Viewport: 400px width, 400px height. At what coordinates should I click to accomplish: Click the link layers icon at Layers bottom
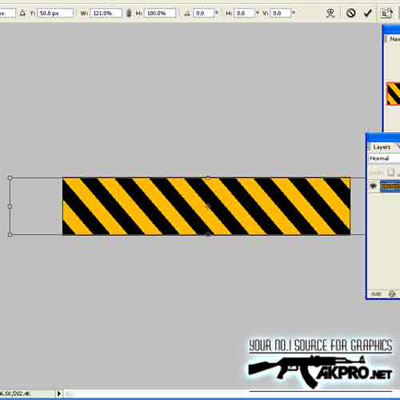[376, 294]
